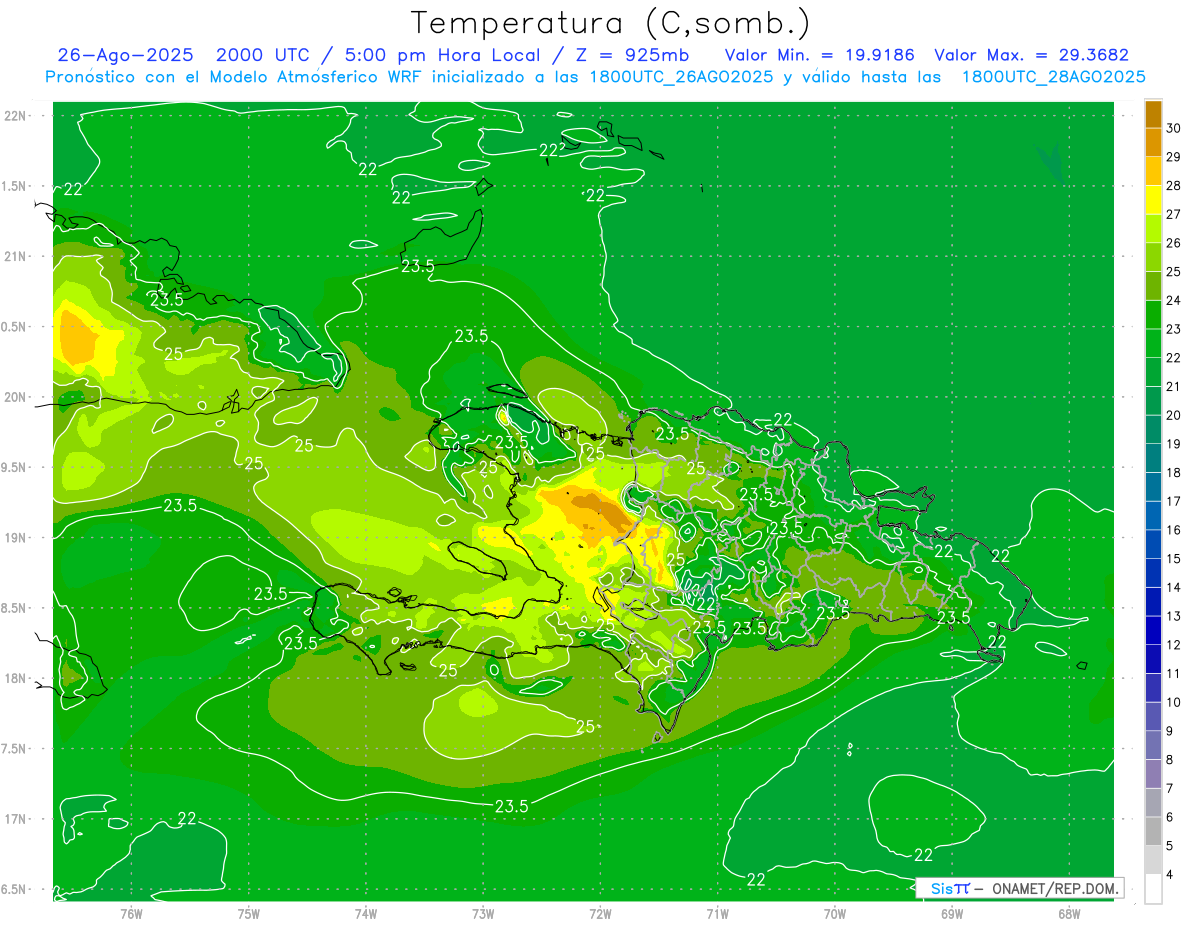Click the purple legend swatch between 8 and 9
The width and height of the screenshot is (1200, 927).
1153,745
